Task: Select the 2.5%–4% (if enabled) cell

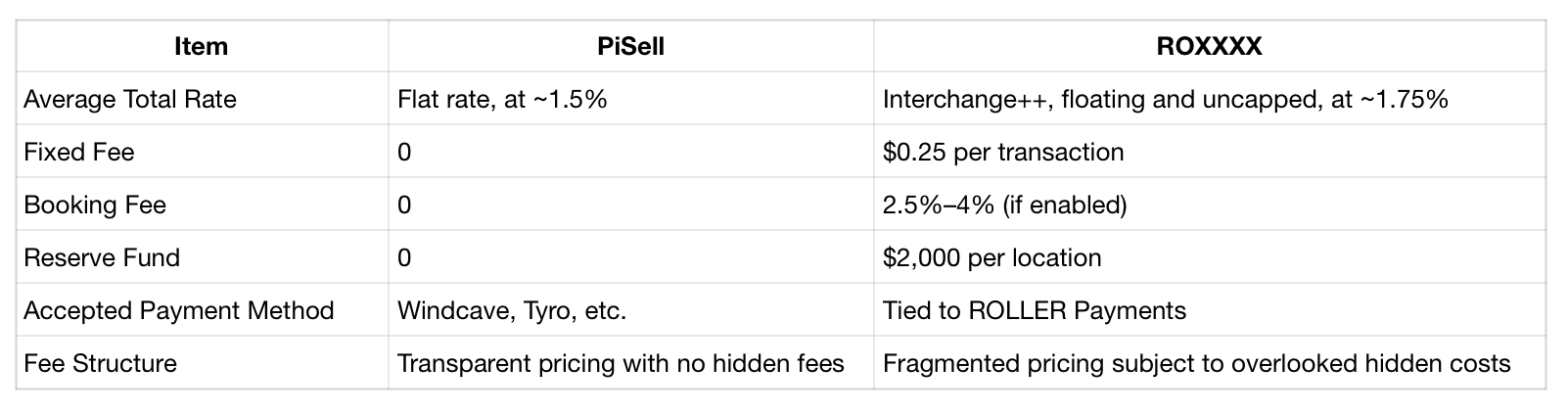Action: point(1209,205)
